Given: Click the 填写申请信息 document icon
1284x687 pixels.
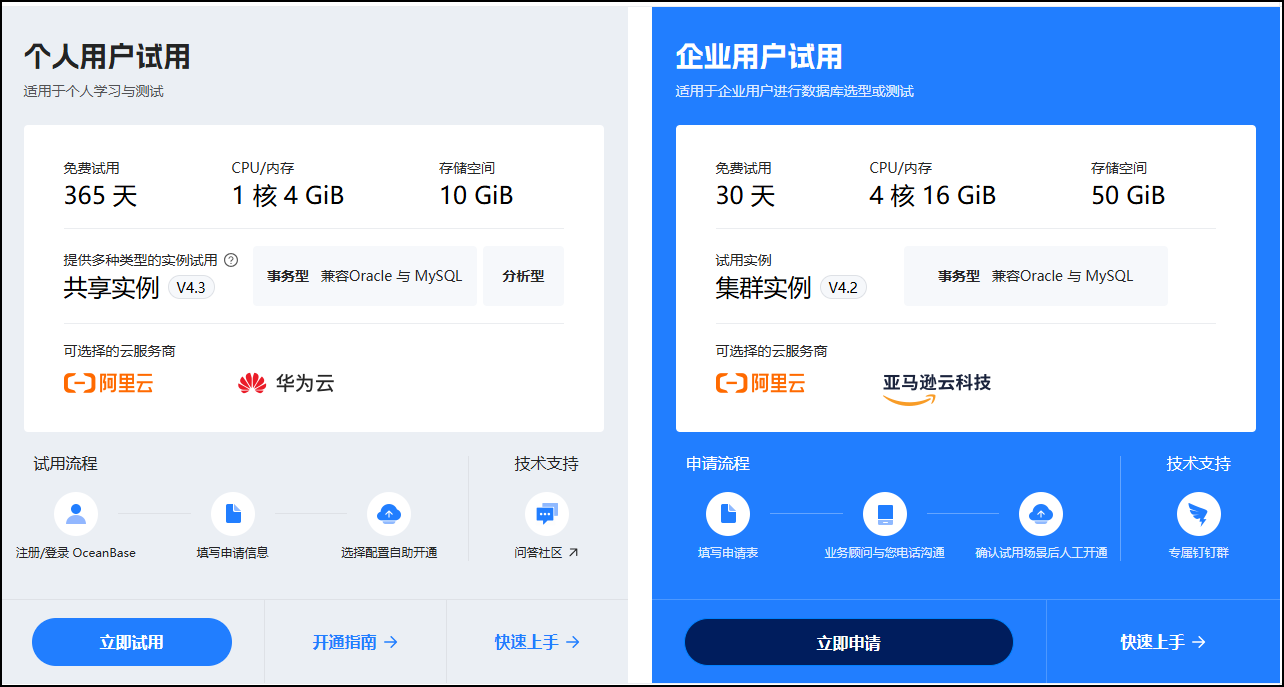Looking at the screenshot, I should (x=233, y=514).
